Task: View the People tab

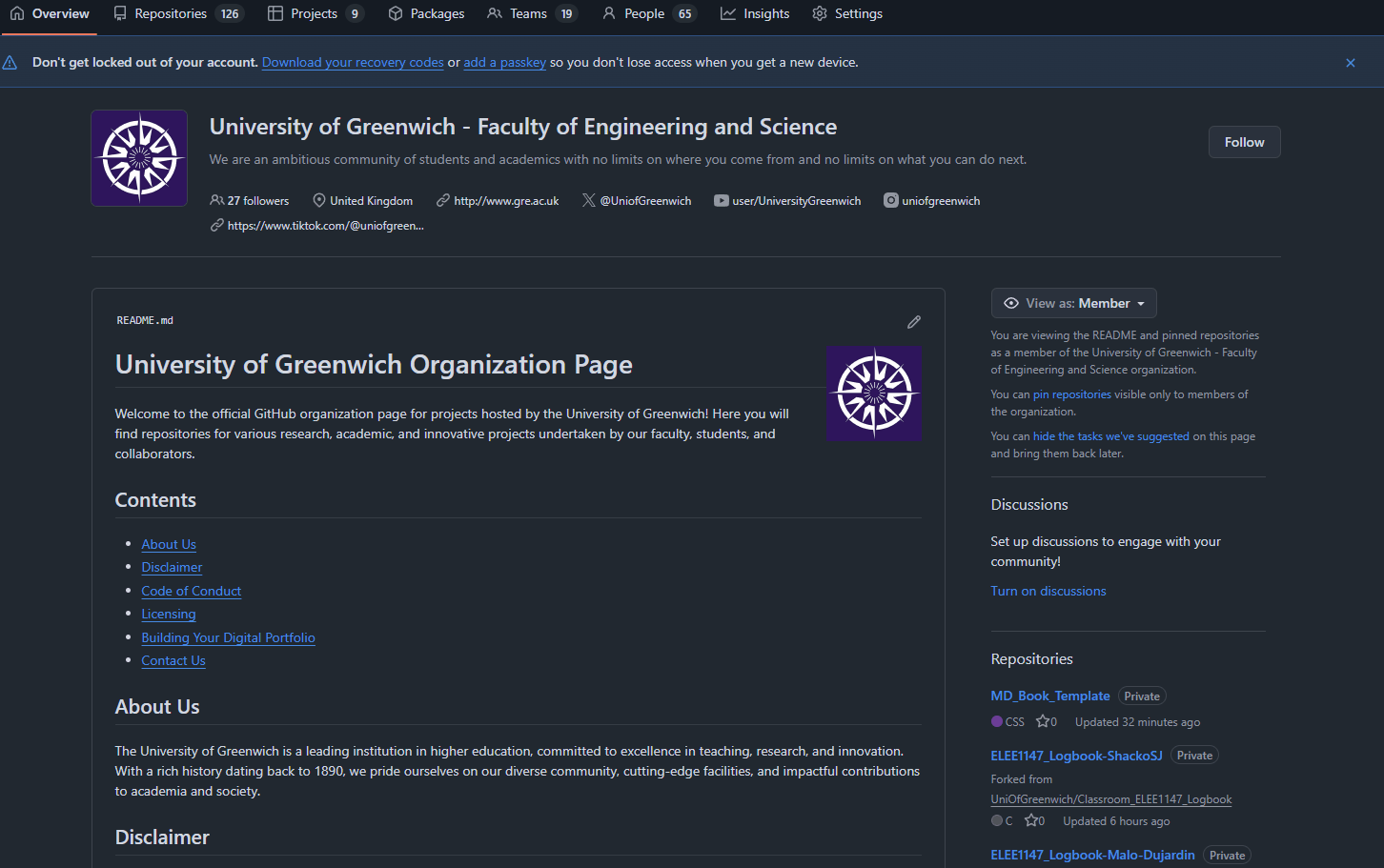Action: coord(649,13)
